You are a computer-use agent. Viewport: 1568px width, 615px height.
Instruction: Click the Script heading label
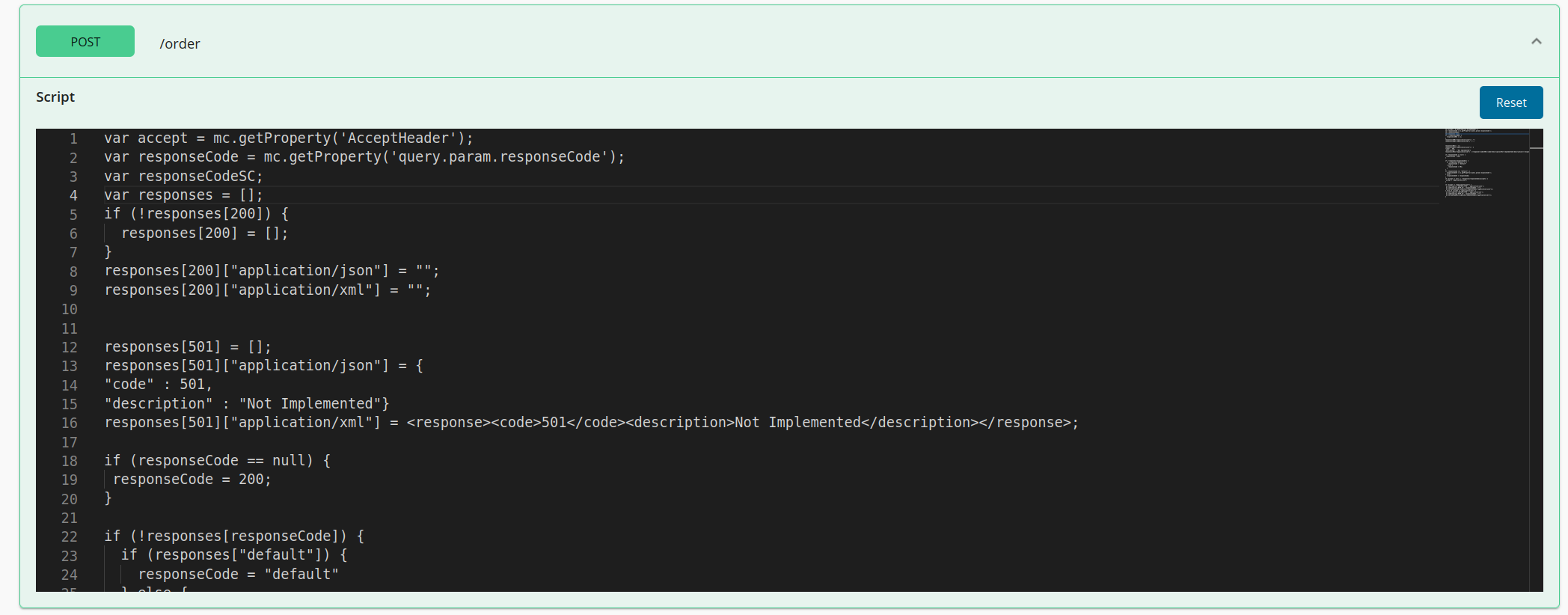pos(55,97)
